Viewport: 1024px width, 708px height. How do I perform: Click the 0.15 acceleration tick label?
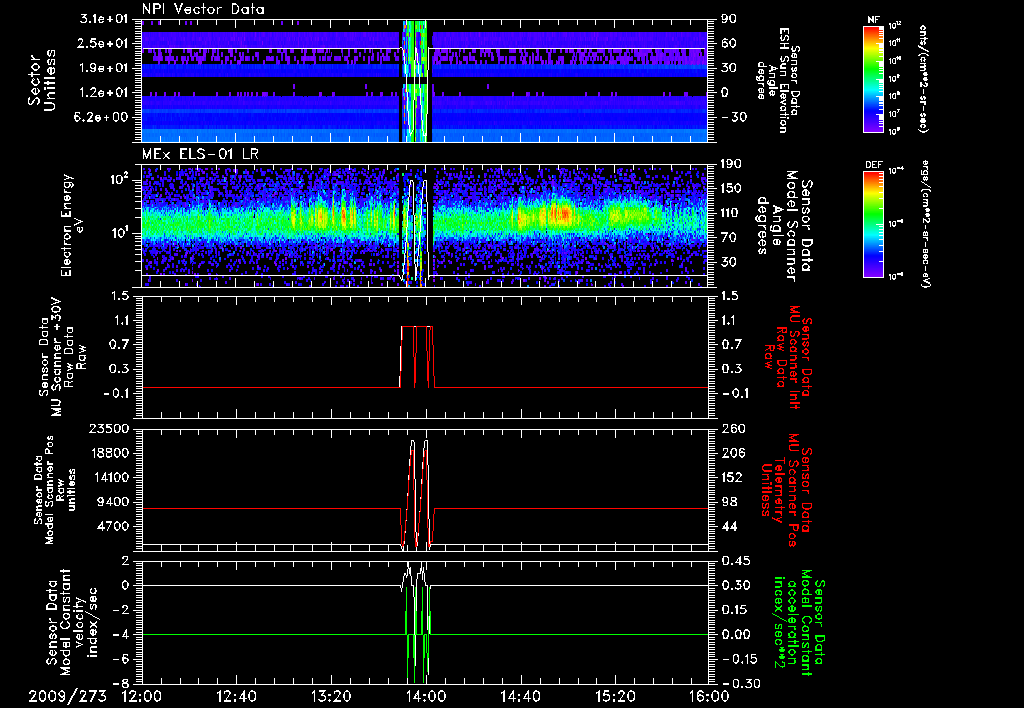[x=733, y=610]
